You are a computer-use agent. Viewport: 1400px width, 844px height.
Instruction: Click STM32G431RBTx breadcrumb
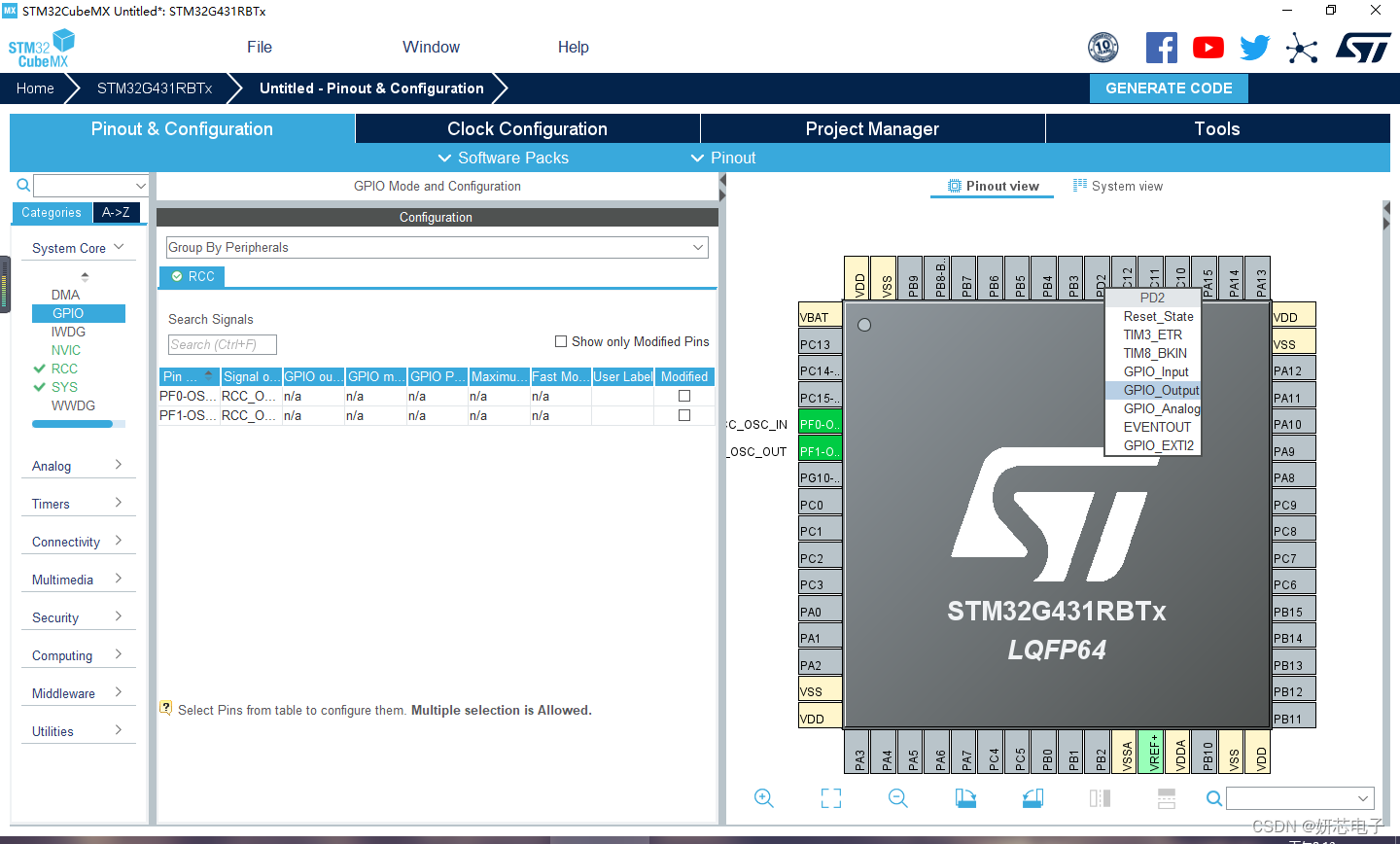point(155,88)
